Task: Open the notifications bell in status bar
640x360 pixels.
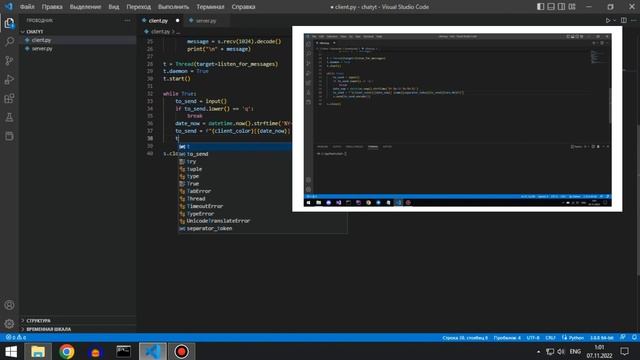Action: [x=634, y=338]
